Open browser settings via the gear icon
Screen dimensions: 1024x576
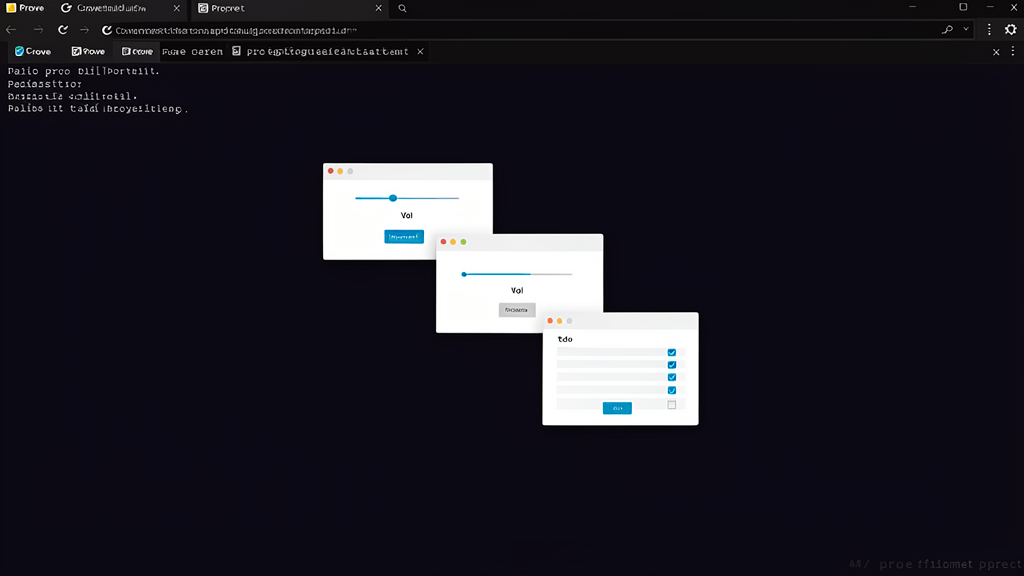[1011, 29]
